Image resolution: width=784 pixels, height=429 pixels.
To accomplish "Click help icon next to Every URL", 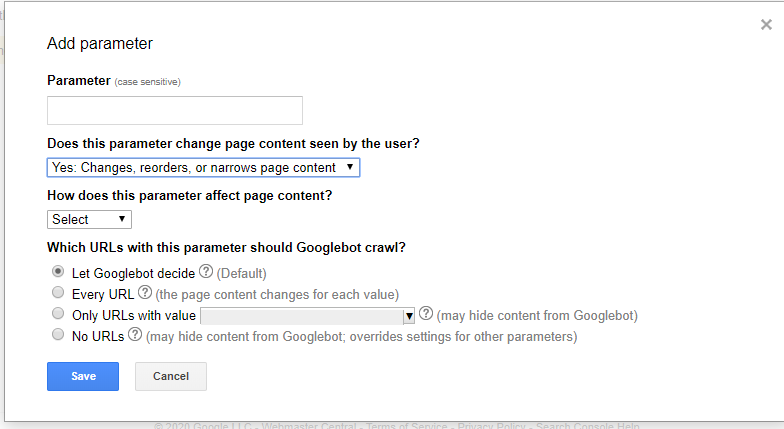I will pyautogui.click(x=145, y=292).
